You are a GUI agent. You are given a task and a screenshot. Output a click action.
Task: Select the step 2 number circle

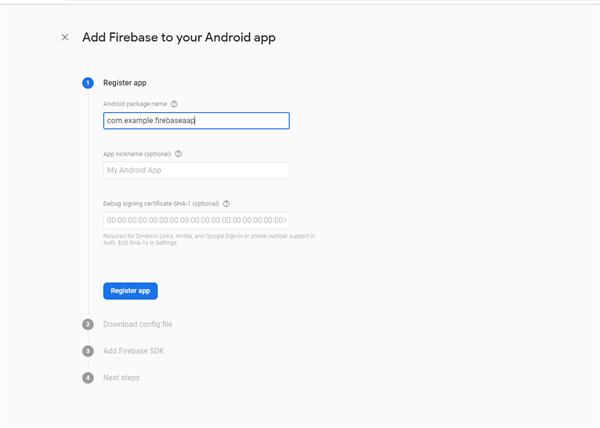point(88,324)
